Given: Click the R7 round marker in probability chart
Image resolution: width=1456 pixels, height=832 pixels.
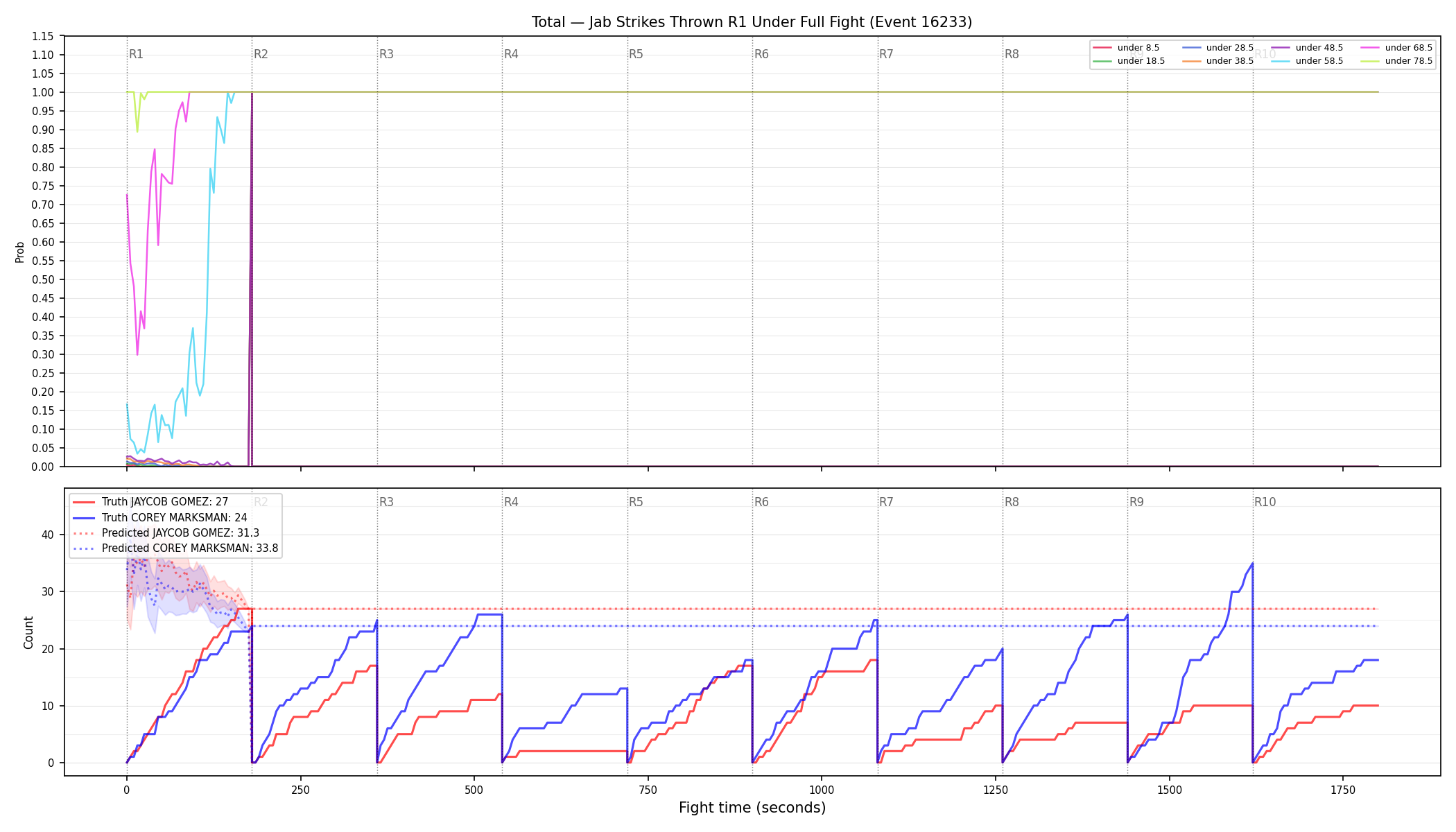Looking at the screenshot, I should tap(887, 54).
